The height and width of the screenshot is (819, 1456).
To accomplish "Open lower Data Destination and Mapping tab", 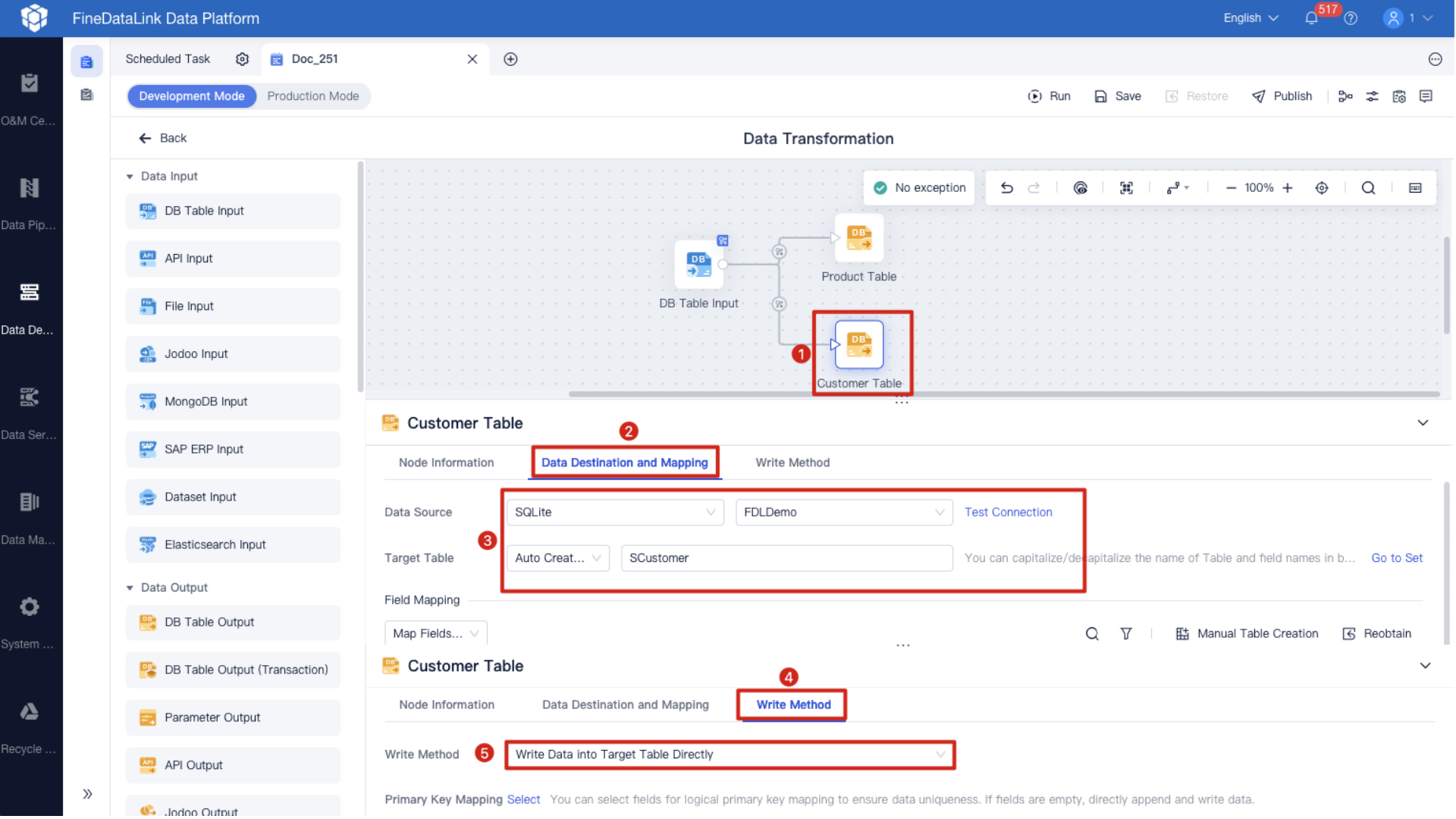I will (x=625, y=705).
